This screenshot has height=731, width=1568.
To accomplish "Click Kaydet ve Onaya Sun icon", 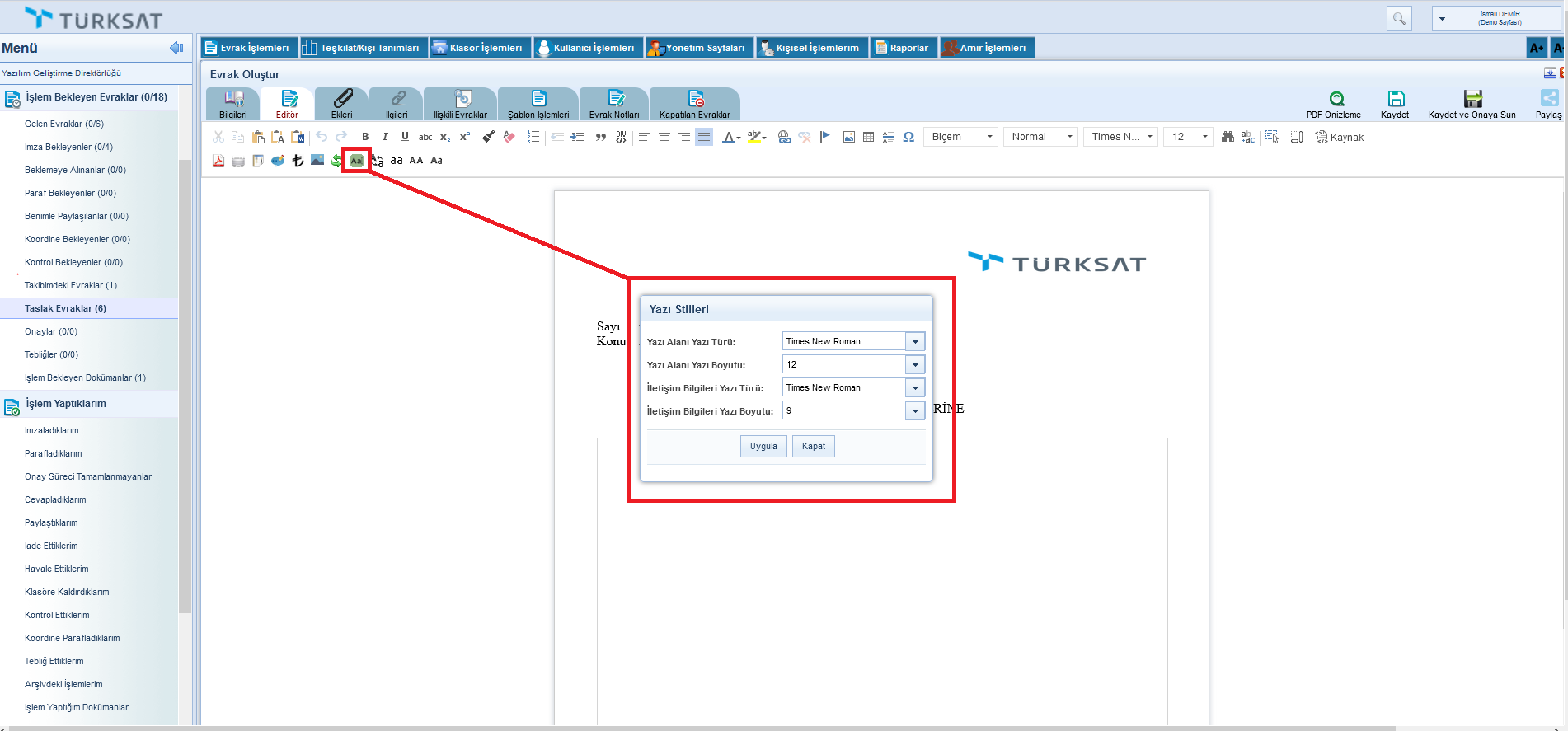I will pyautogui.click(x=1472, y=100).
